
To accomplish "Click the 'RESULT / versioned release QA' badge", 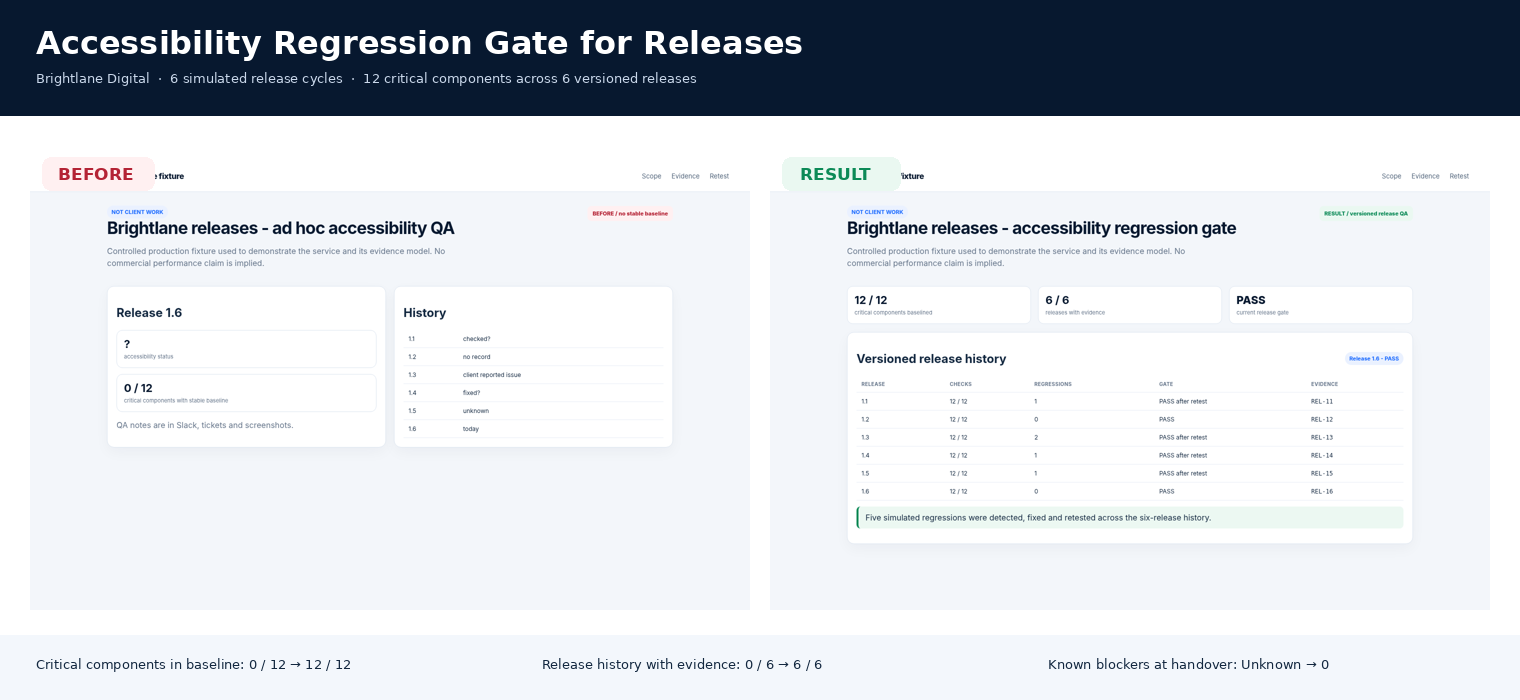I will (1365, 213).
